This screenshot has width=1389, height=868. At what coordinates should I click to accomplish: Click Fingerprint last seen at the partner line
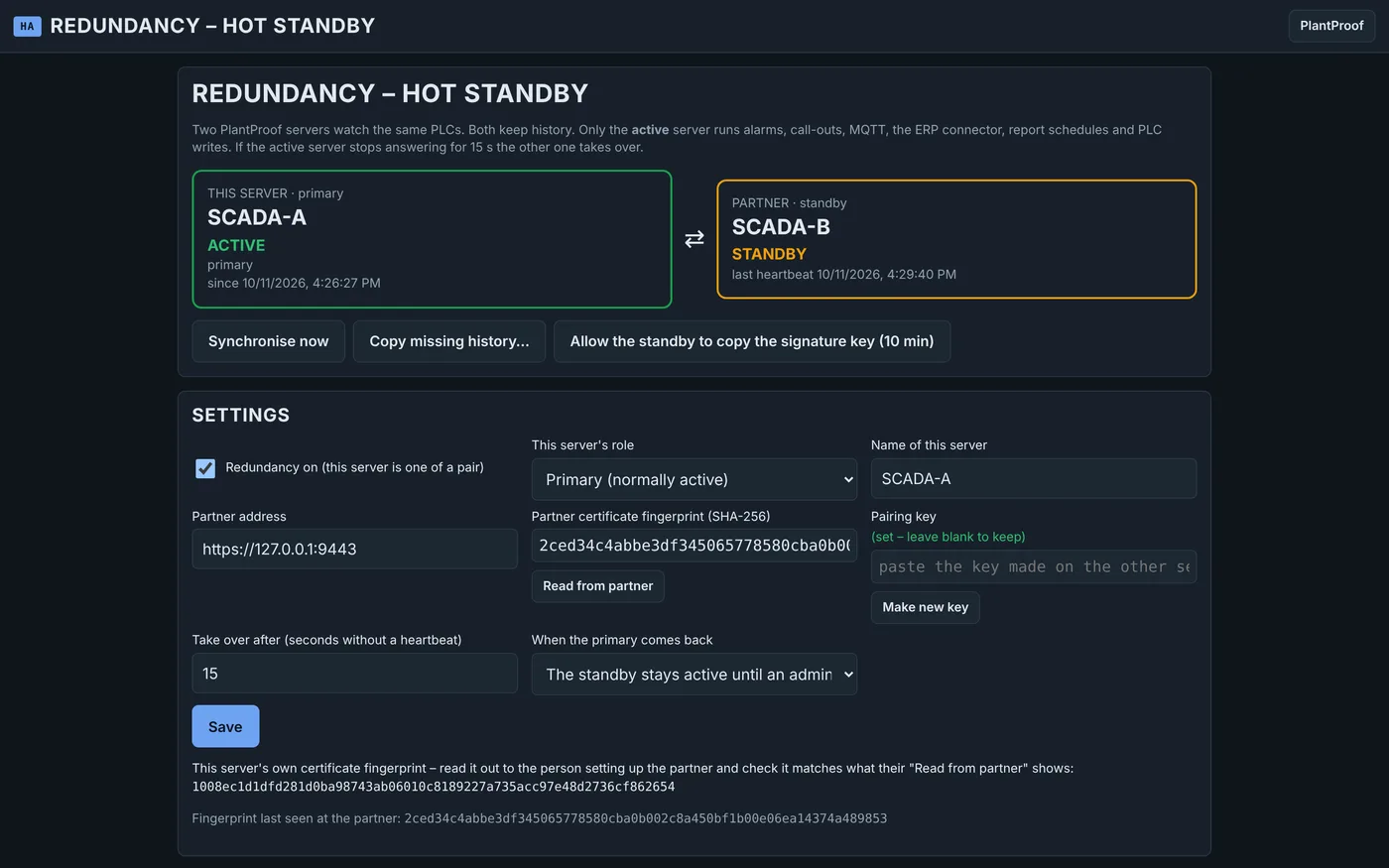pyautogui.click(x=540, y=818)
